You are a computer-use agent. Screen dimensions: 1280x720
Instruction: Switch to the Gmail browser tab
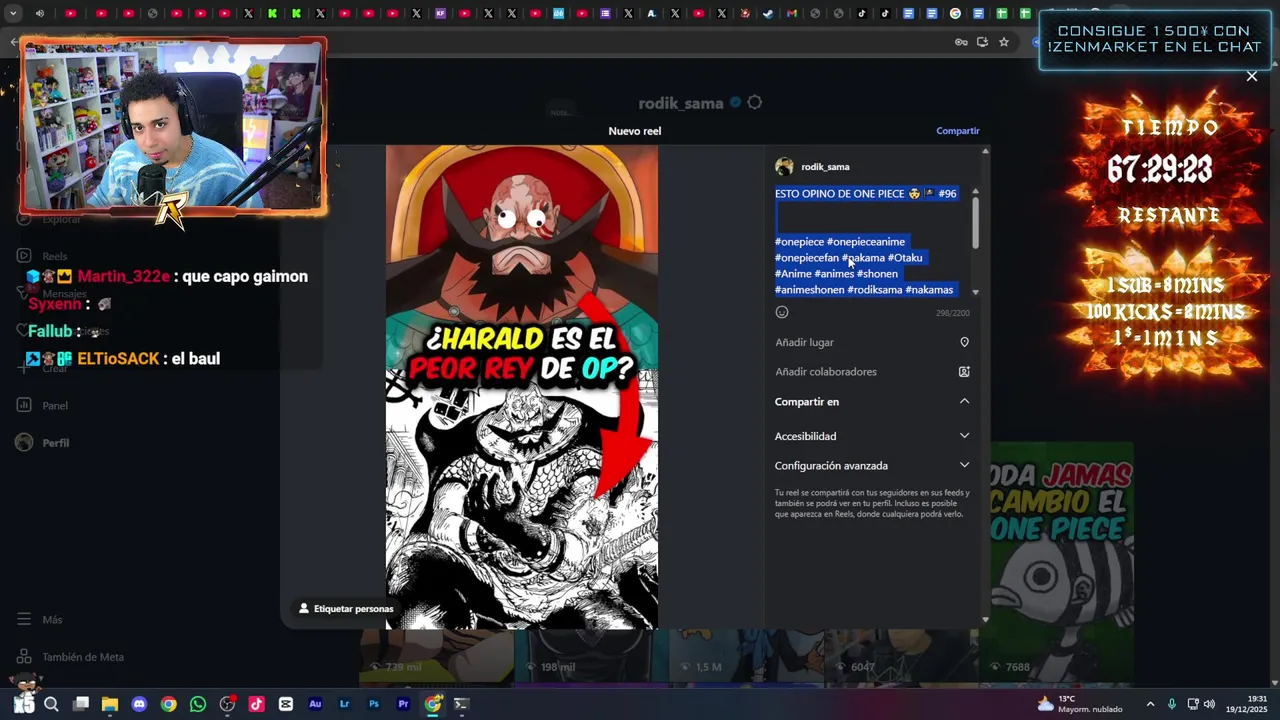click(x=793, y=13)
